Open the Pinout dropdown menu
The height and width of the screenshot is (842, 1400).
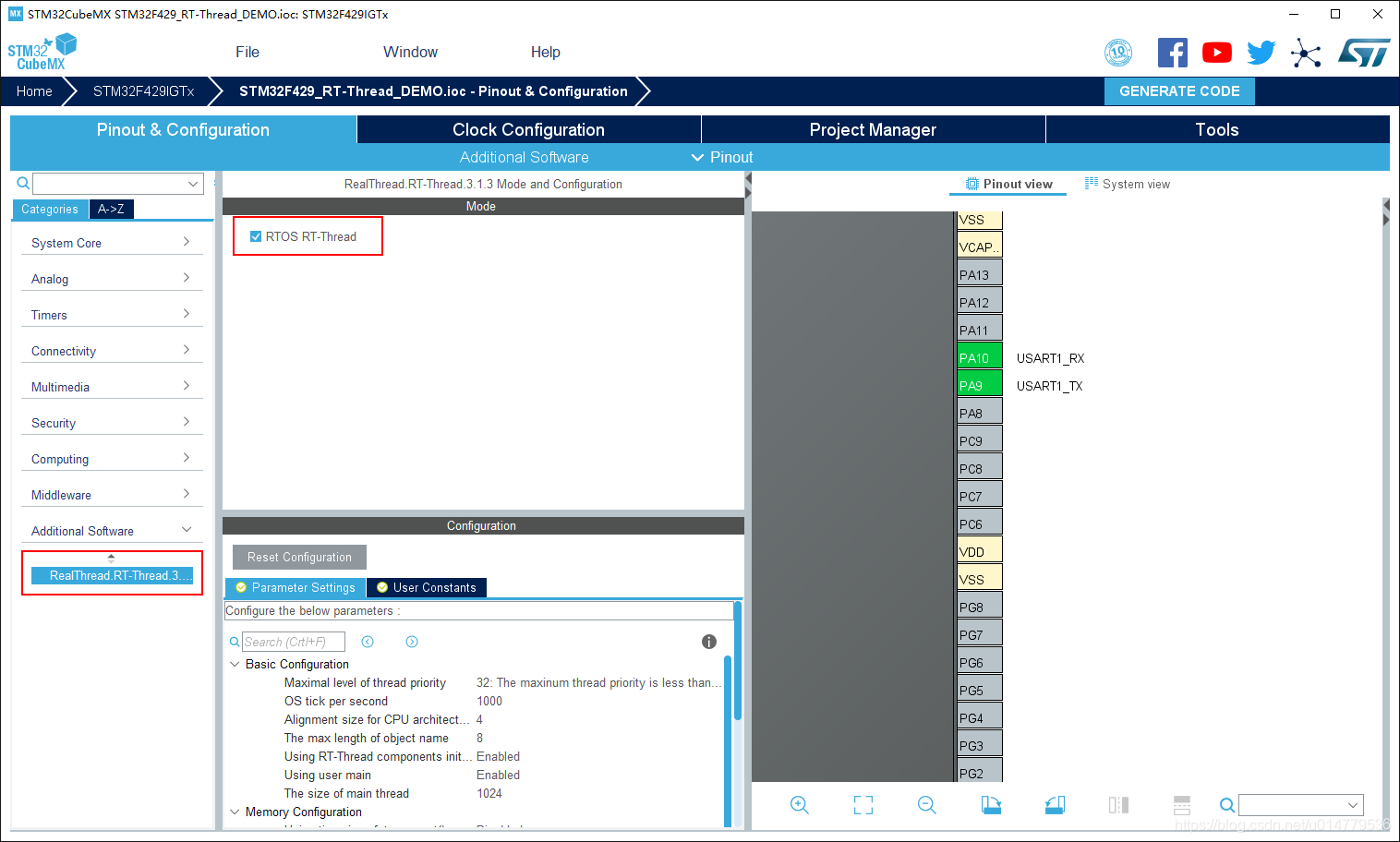point(722,157)
